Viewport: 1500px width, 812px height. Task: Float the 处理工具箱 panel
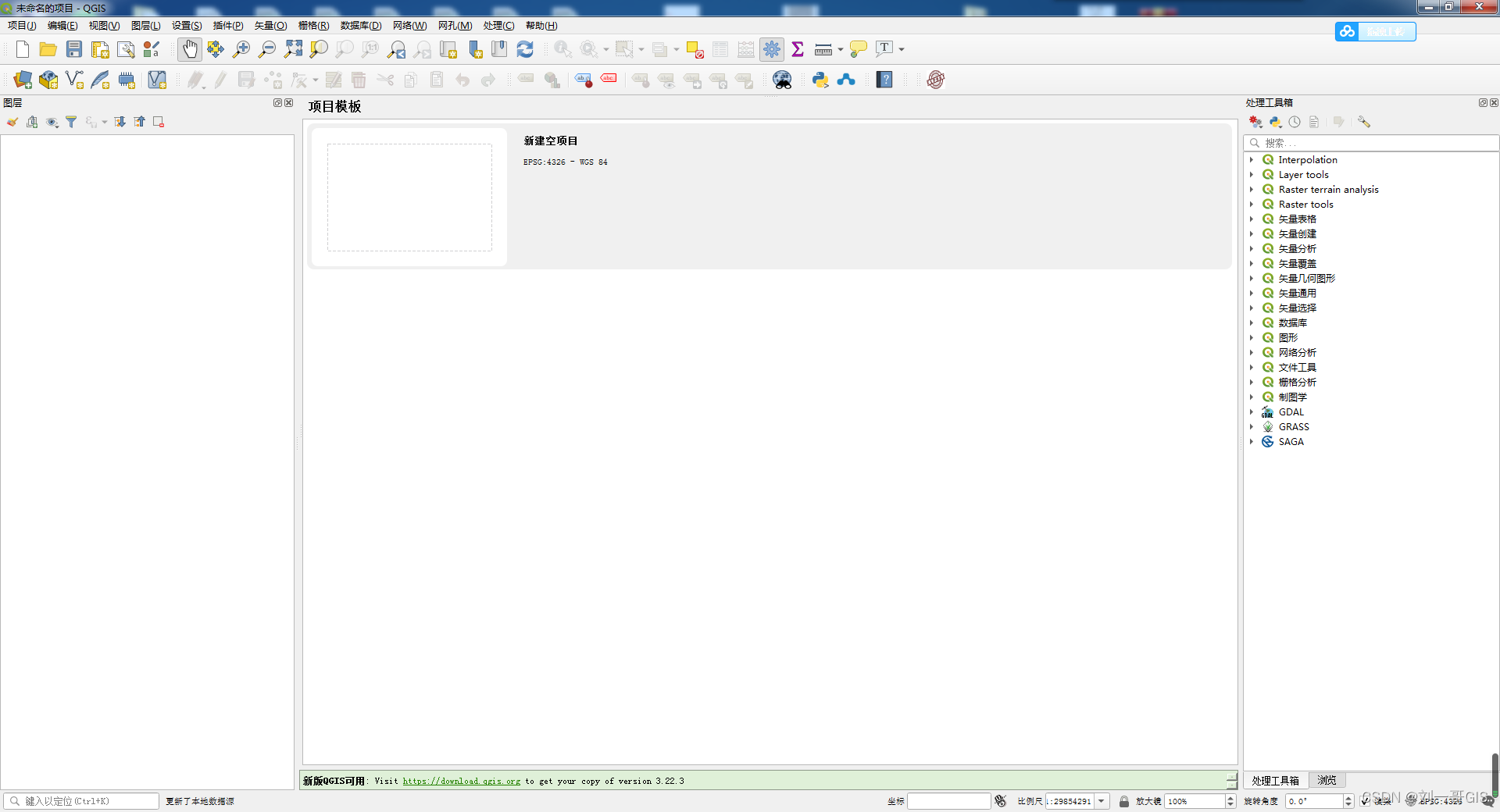(x=1483, y=103)
